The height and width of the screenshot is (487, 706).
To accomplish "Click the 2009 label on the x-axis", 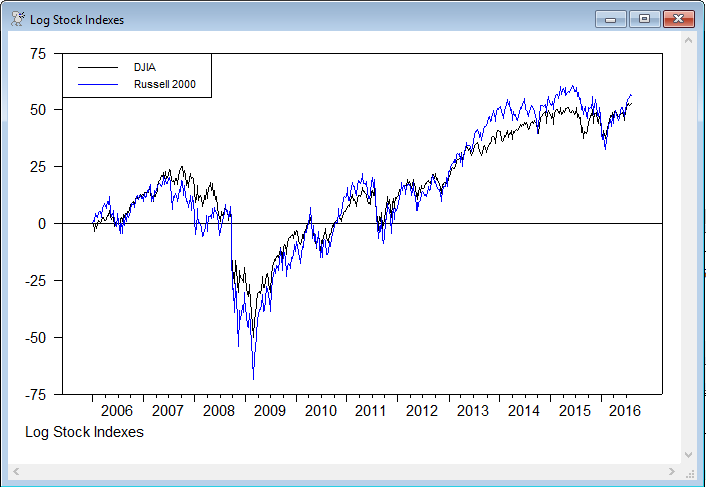I will pos(270,411).
